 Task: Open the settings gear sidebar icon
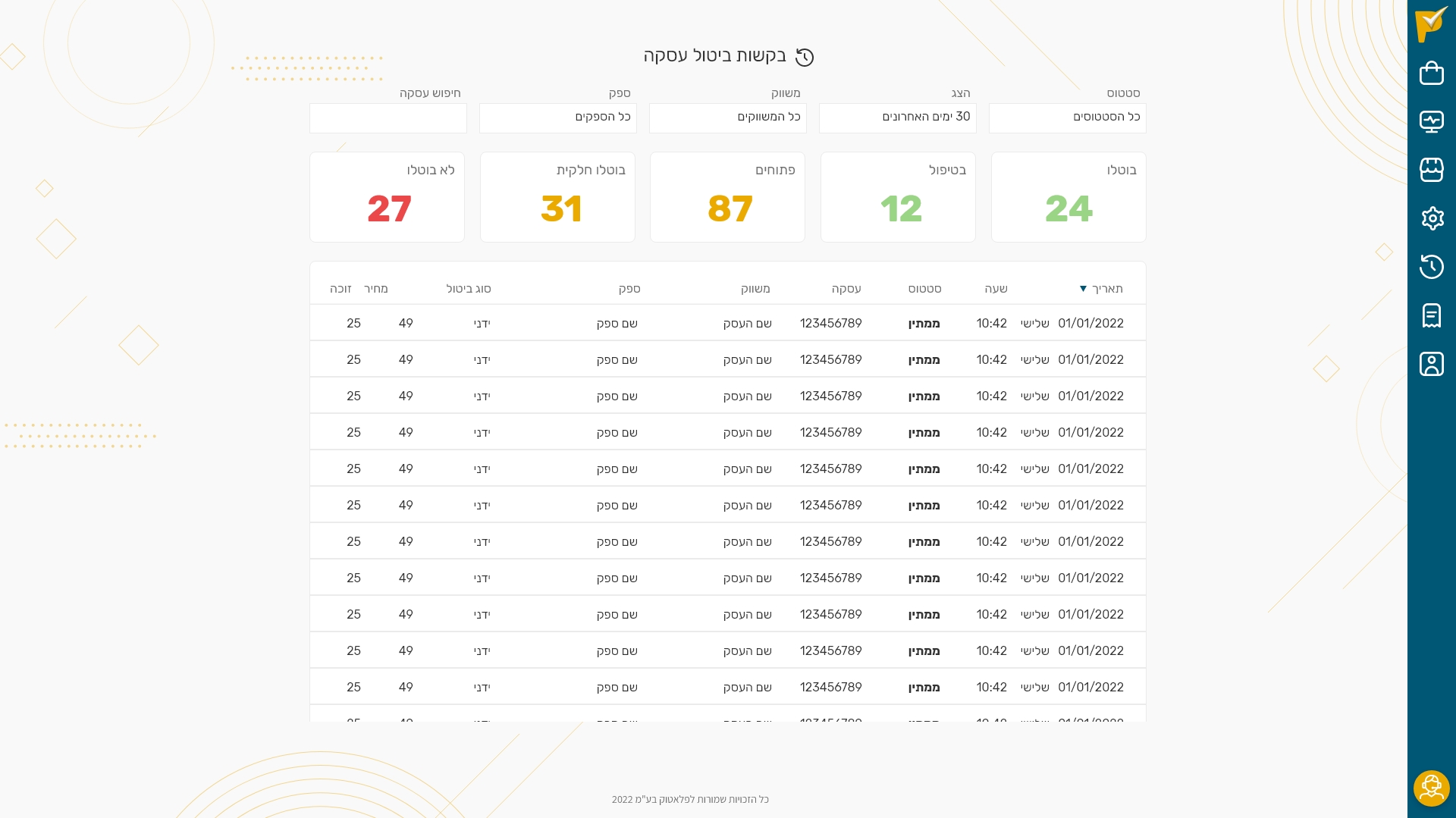[x=1431, y=218]
